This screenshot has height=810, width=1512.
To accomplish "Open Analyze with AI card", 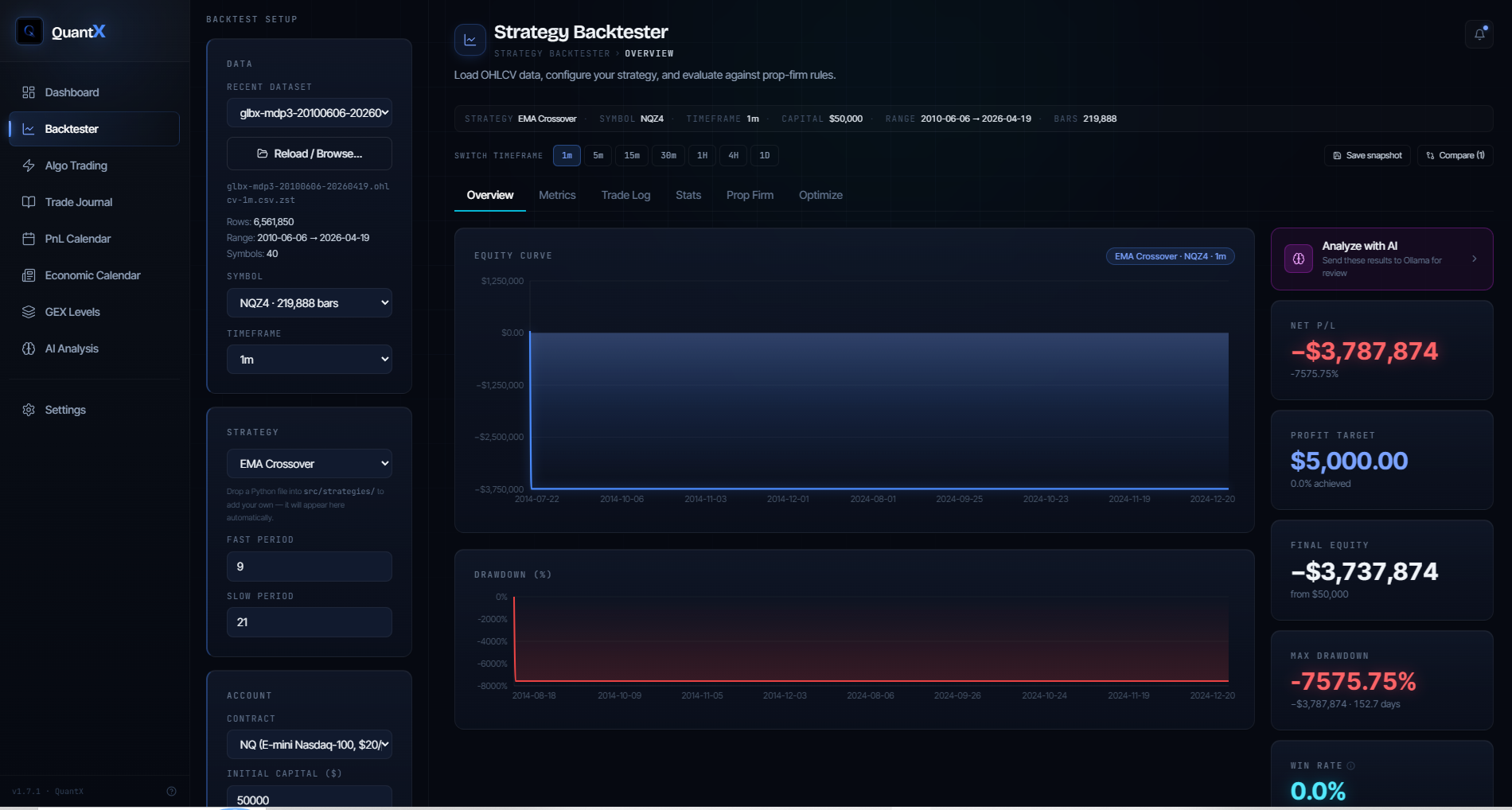I will tap(1381, 259).
